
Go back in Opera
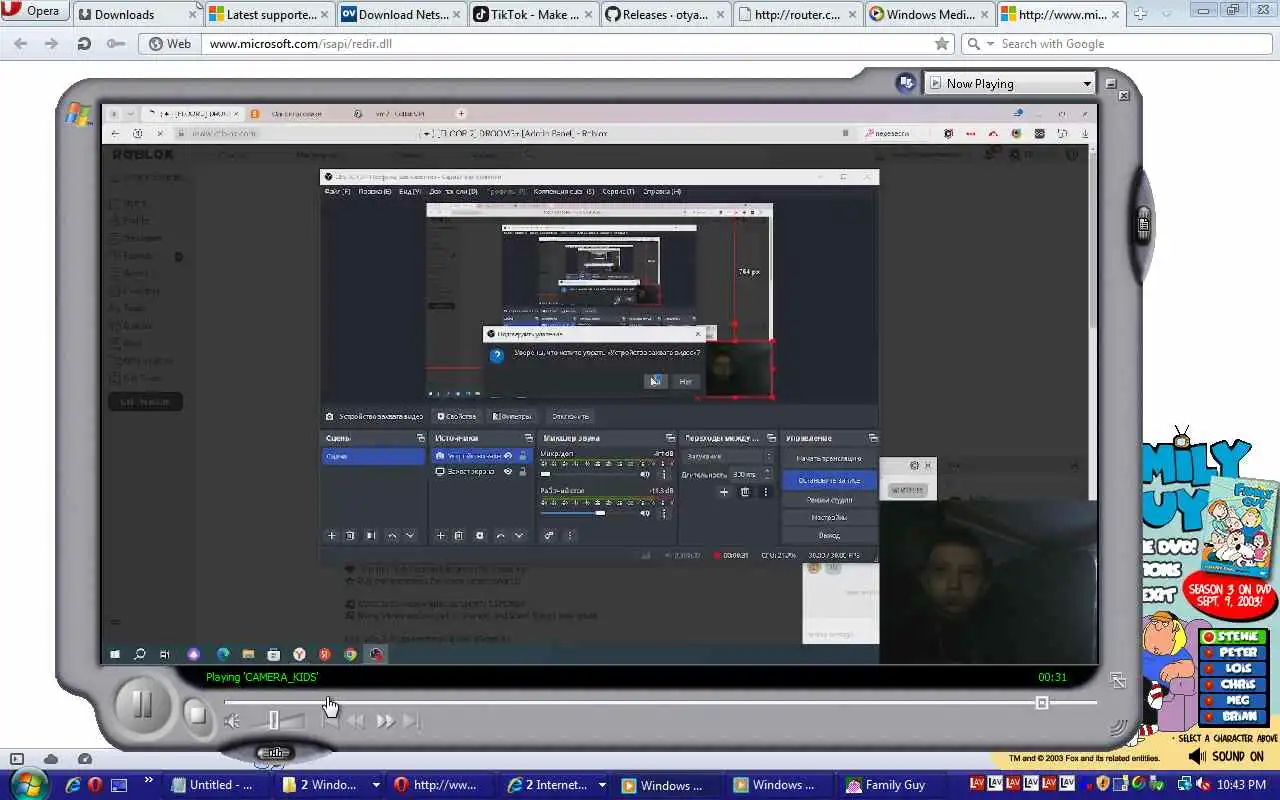tap(20, 44)
